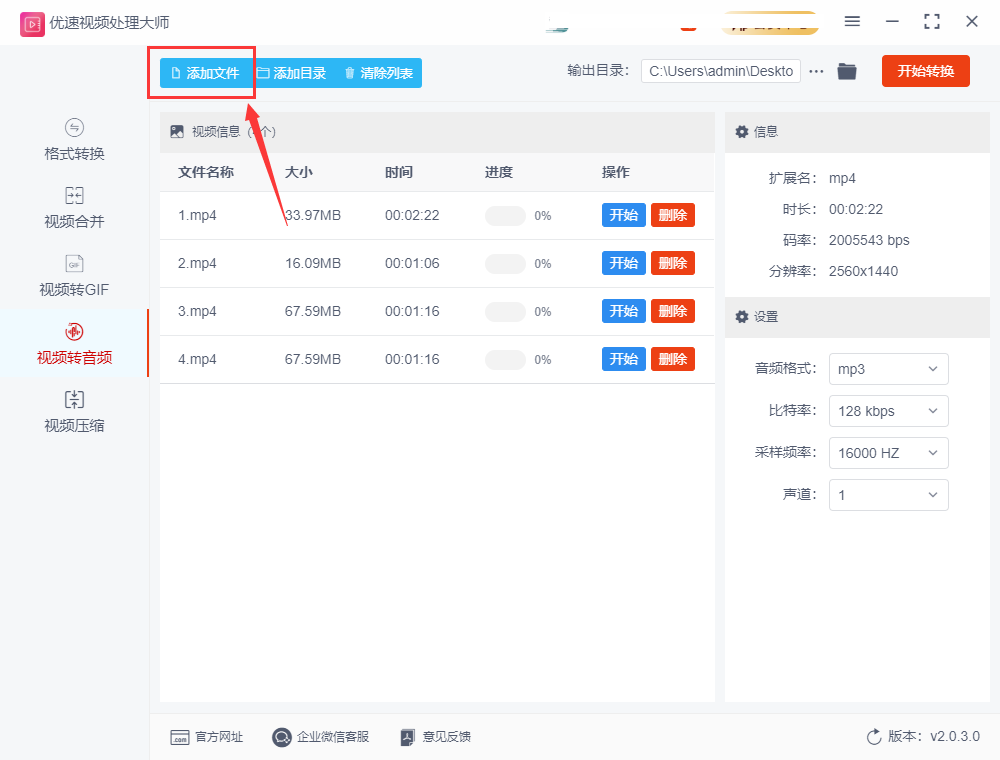1000x760 pixels.
Task: Delete 2.mp4 using its 删除 button
Action: (672, 263)
